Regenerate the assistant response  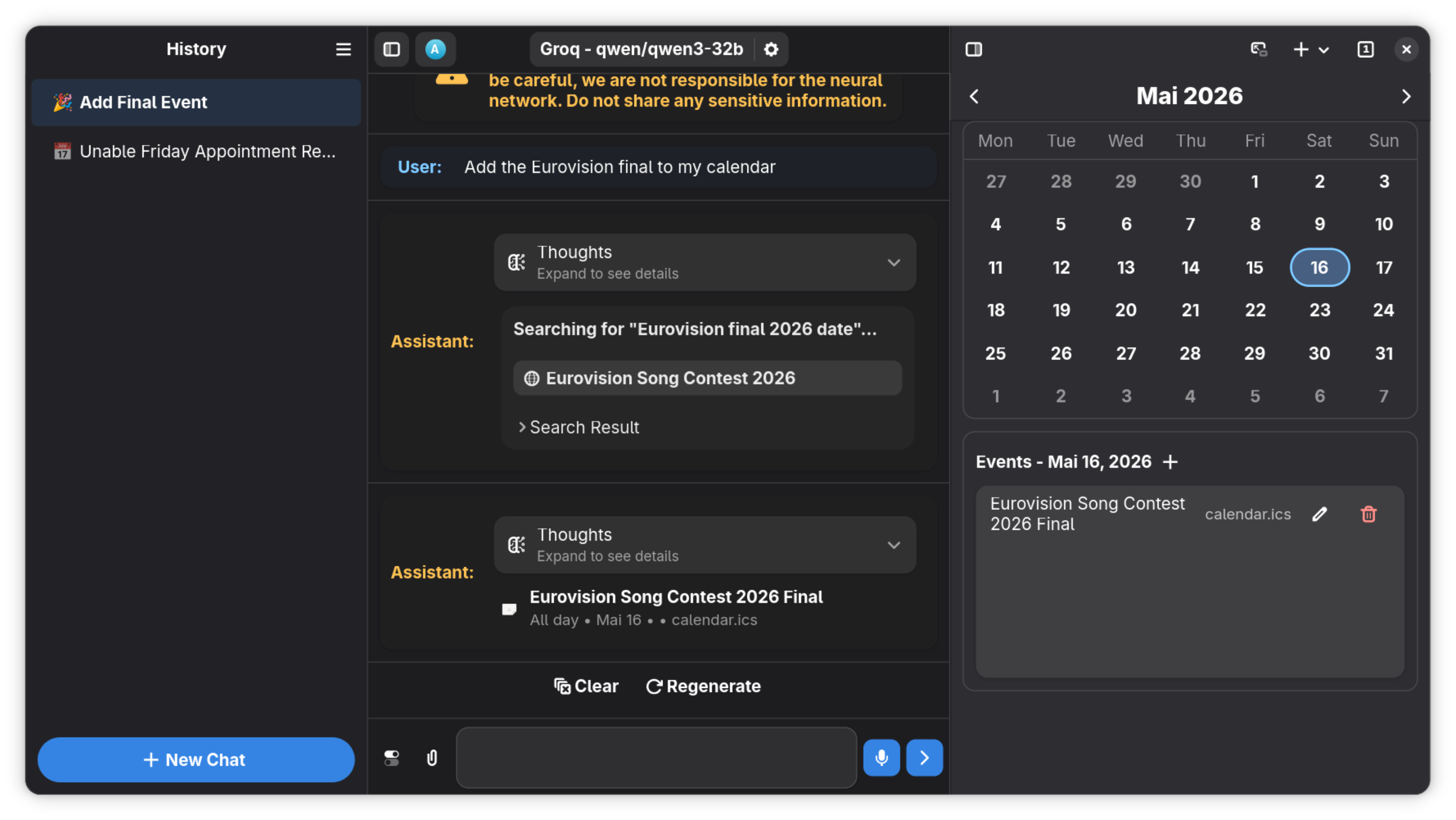pyautogui.click(x=703, y=686)
